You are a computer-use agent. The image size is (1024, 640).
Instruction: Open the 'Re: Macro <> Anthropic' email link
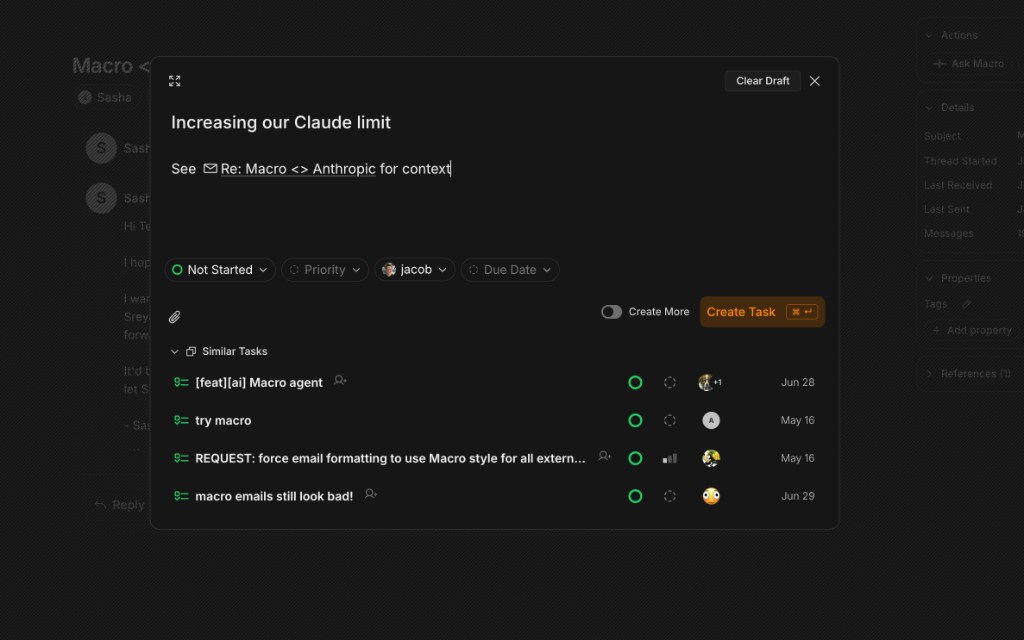point(298,168)
